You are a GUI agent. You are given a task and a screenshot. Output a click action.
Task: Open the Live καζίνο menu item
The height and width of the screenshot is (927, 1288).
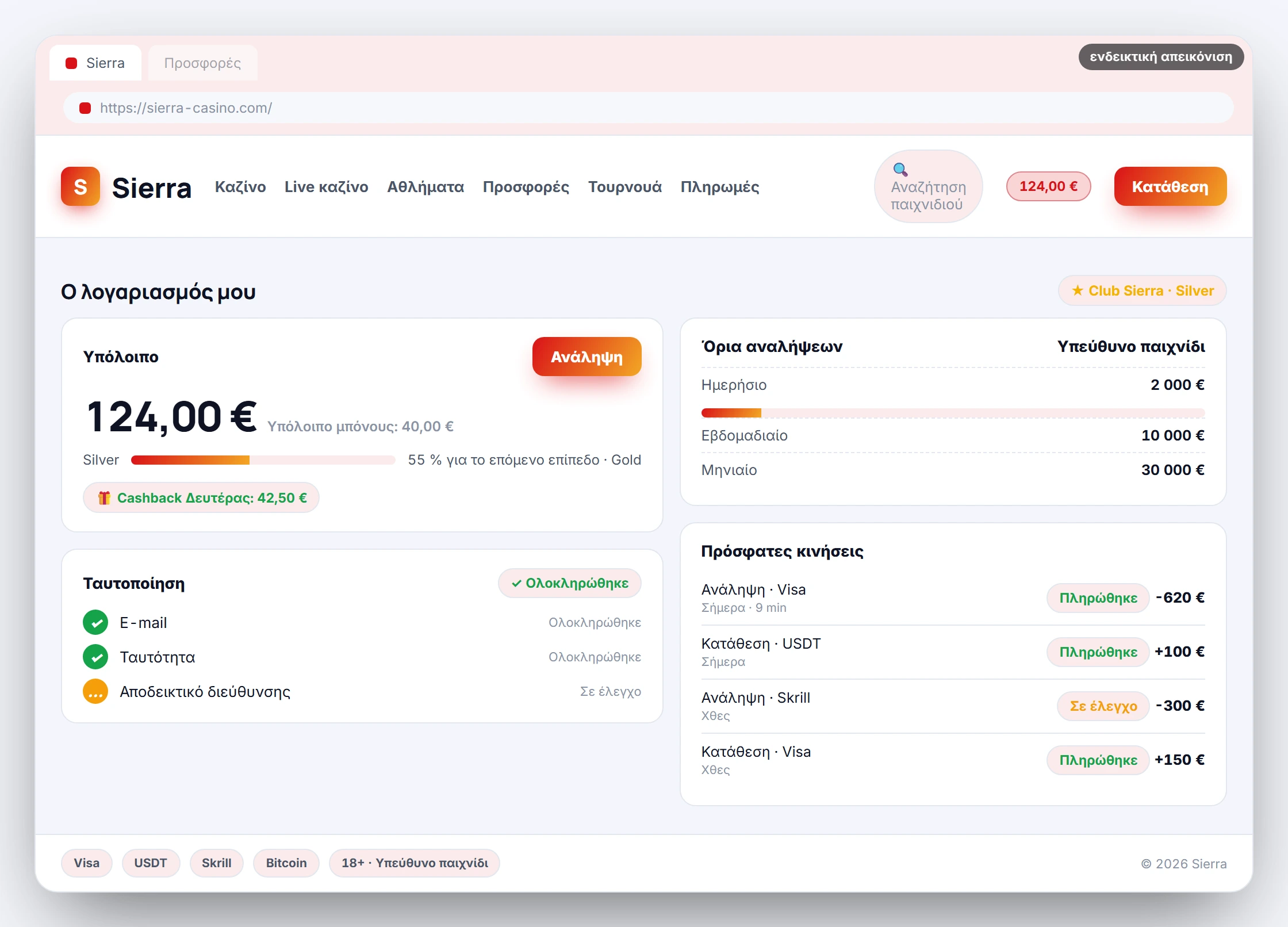pyautogui.click(x=326, y=187)
